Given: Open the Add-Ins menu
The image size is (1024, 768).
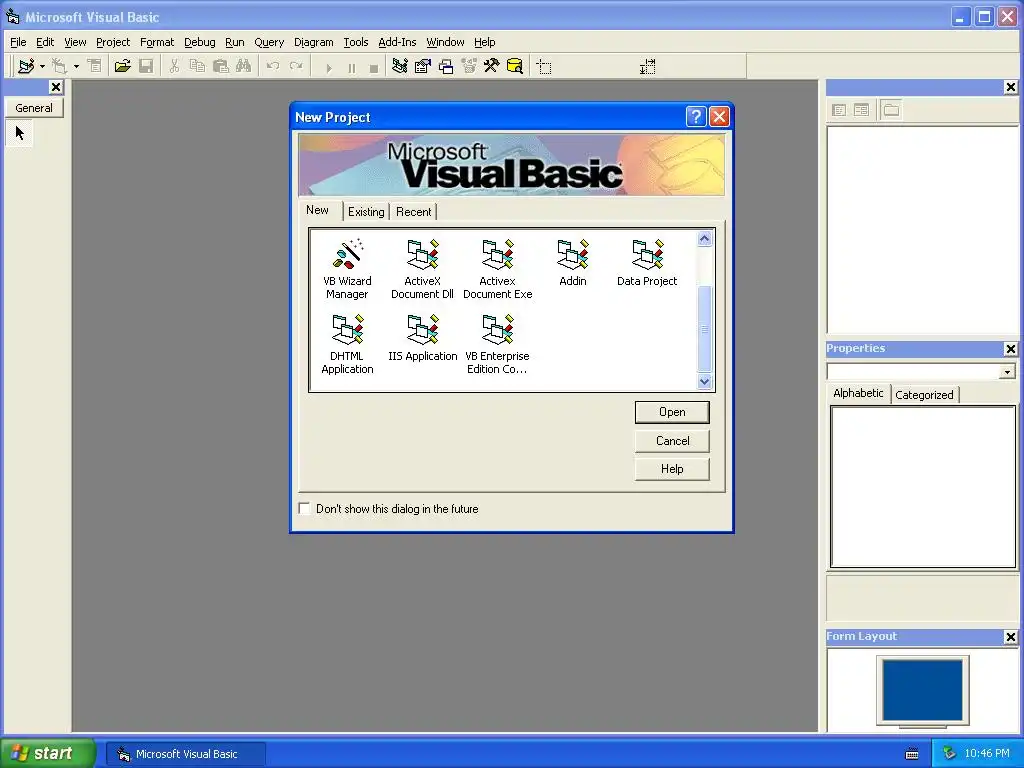Looking at the screenshot, I should click(x=397, y=42).
